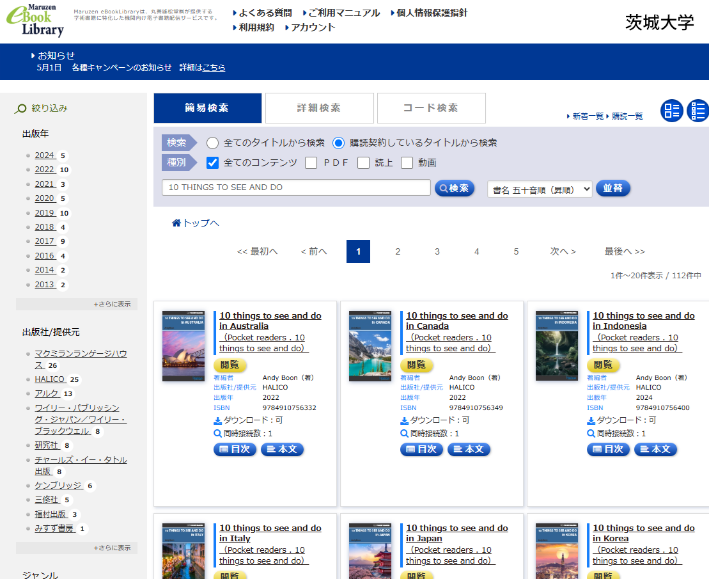Screen dimensions: 709x579
Task: Click the search keyword input field
Action: (296, 188)
